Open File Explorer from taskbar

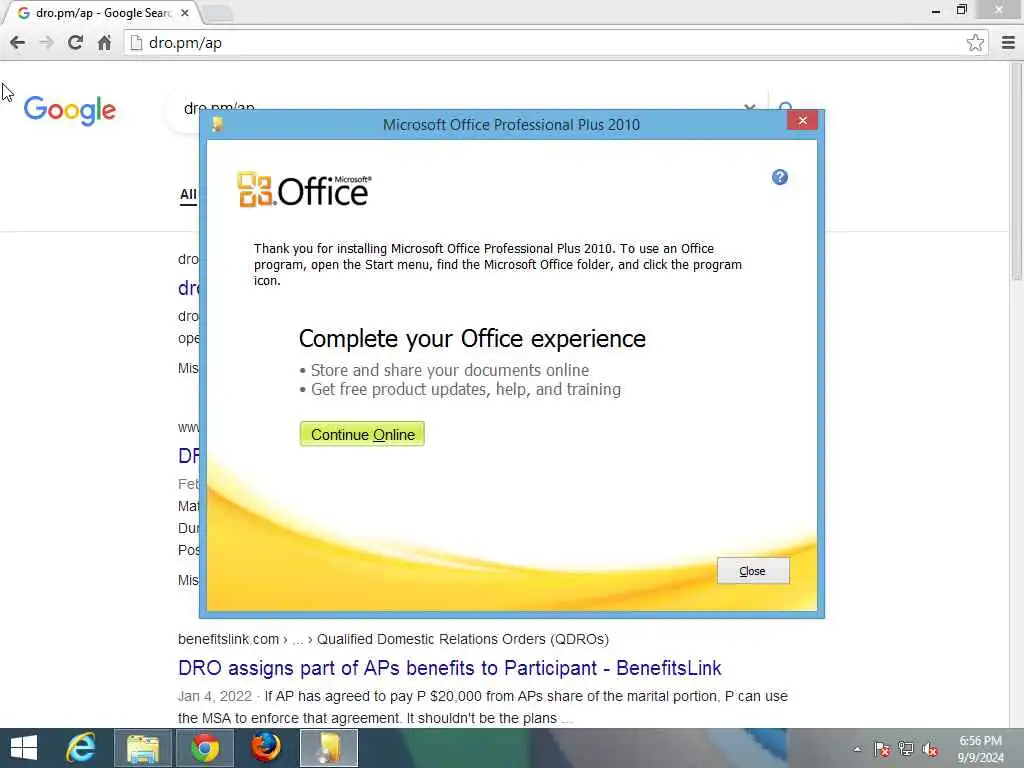pyautogui.click(x=143, y=748)
